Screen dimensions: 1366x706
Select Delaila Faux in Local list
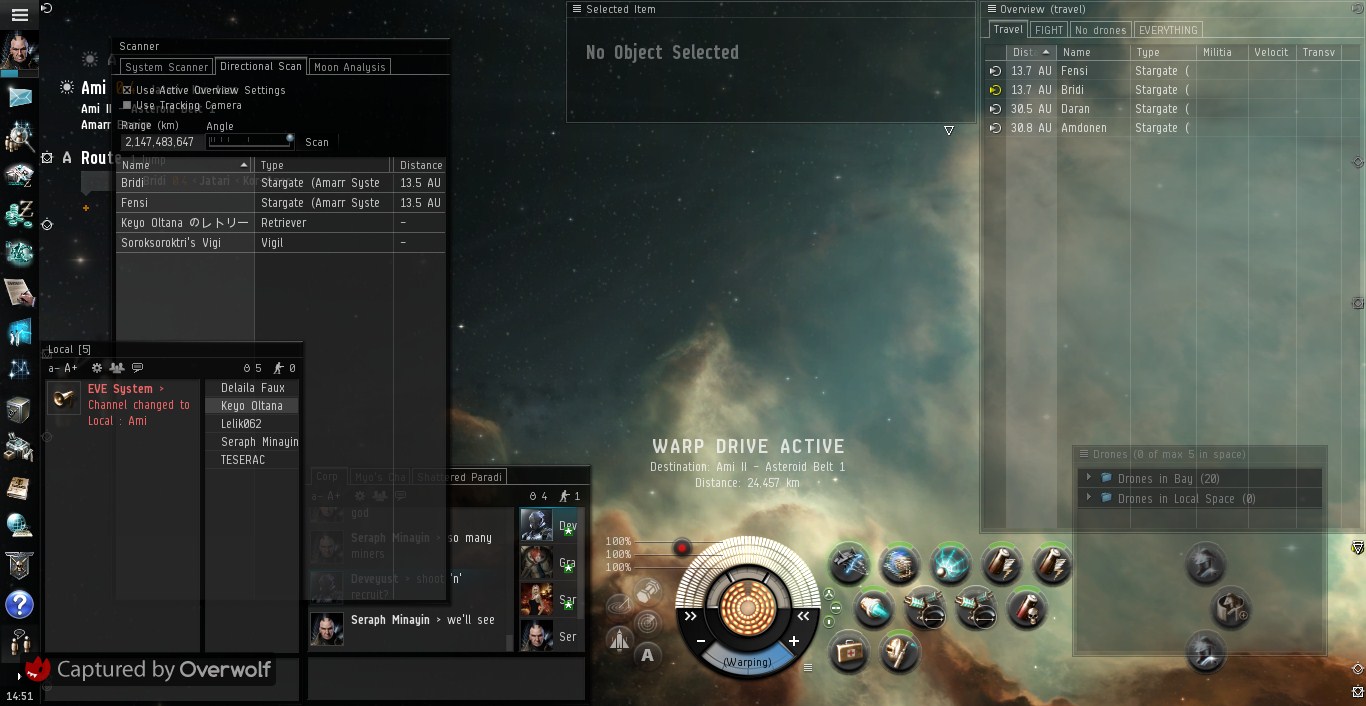(252, 388)
